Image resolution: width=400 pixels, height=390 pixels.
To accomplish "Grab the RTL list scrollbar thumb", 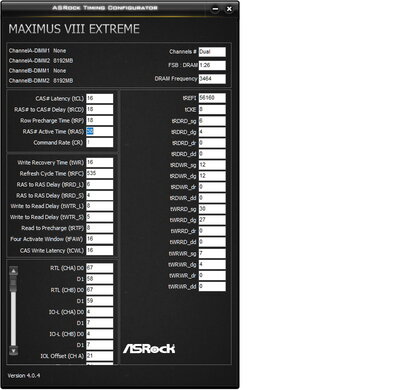I will coord(13,284).
